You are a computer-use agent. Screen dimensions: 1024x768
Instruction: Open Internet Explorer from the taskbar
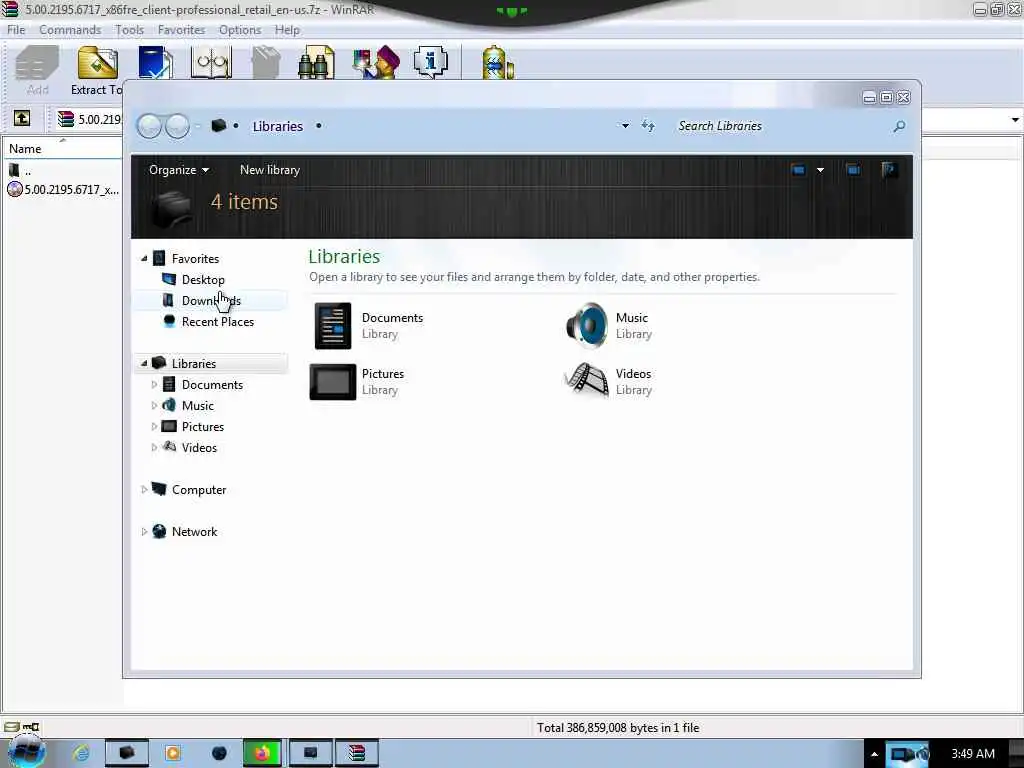(x=82, y=753)
